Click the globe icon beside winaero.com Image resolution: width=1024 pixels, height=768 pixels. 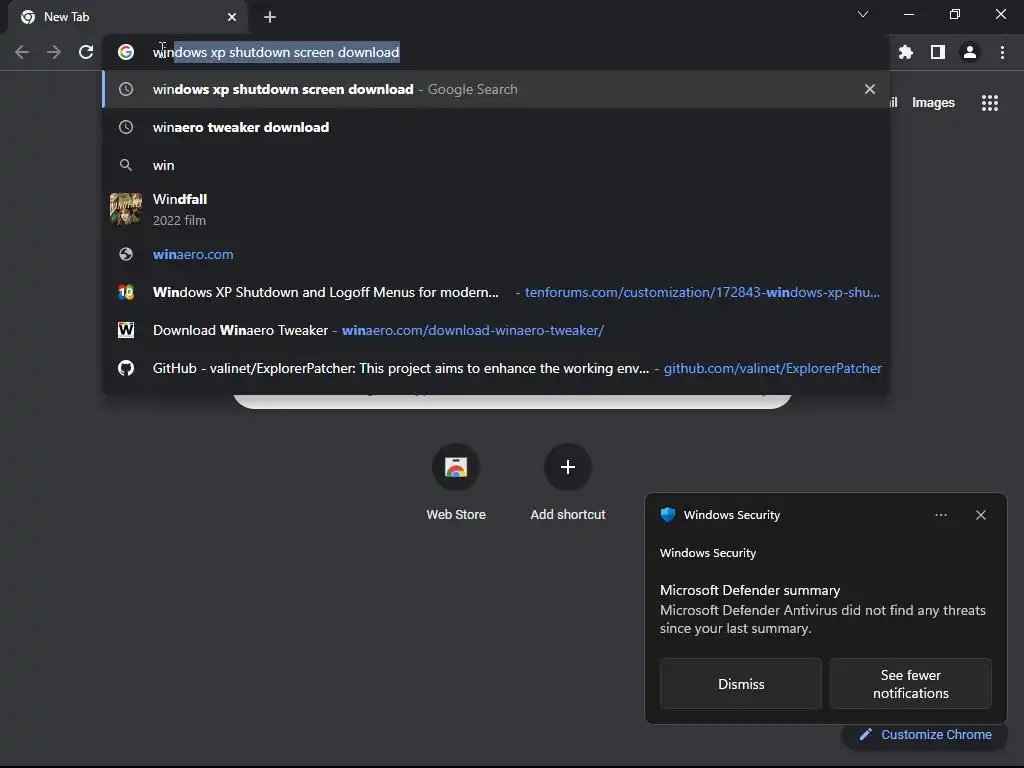coord(126,254)
